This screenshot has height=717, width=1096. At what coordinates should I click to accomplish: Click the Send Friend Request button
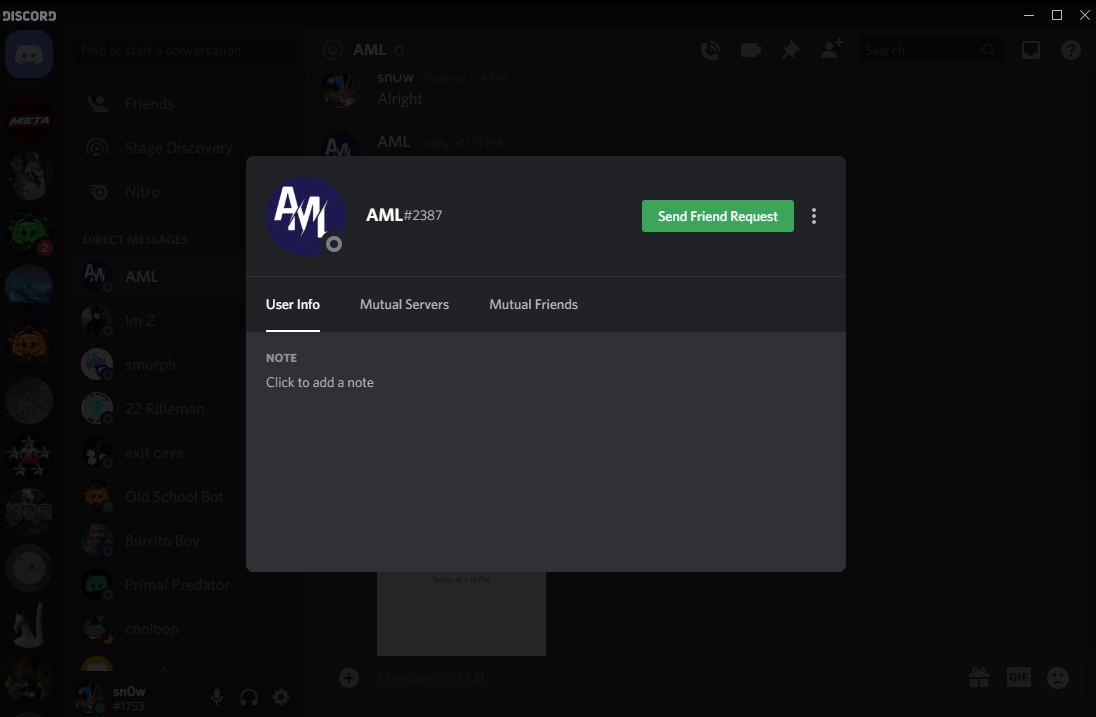tap(717, 216)
